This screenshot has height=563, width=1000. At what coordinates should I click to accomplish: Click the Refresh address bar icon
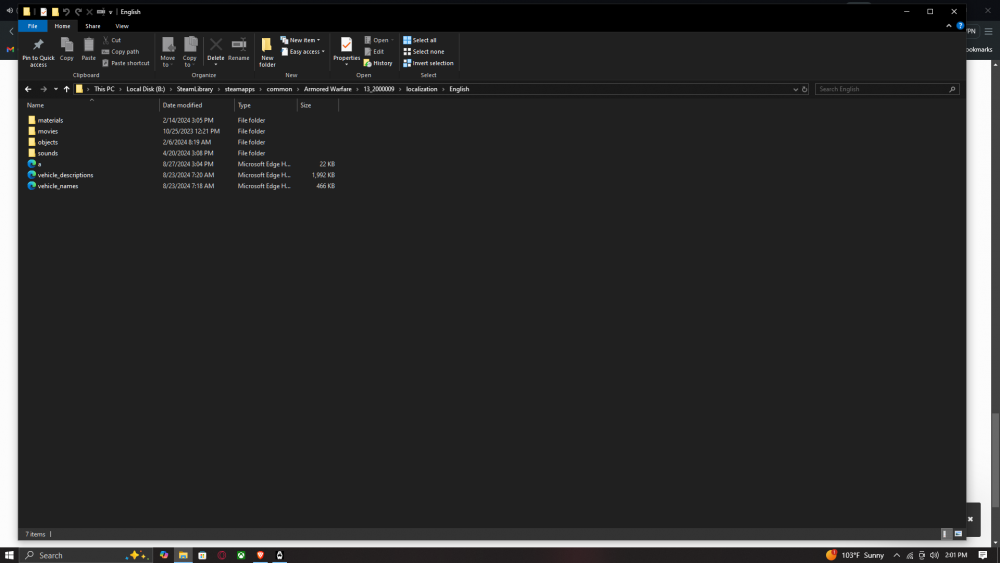(x=805, y=89)
